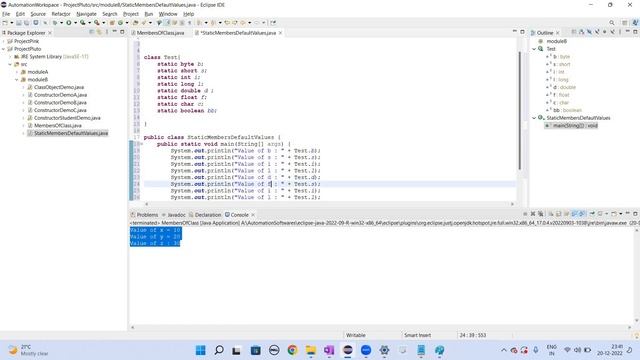Click the New Java Class toolbar icon
Viewport: 640px width, 360px height.
[x=120, y=23]
